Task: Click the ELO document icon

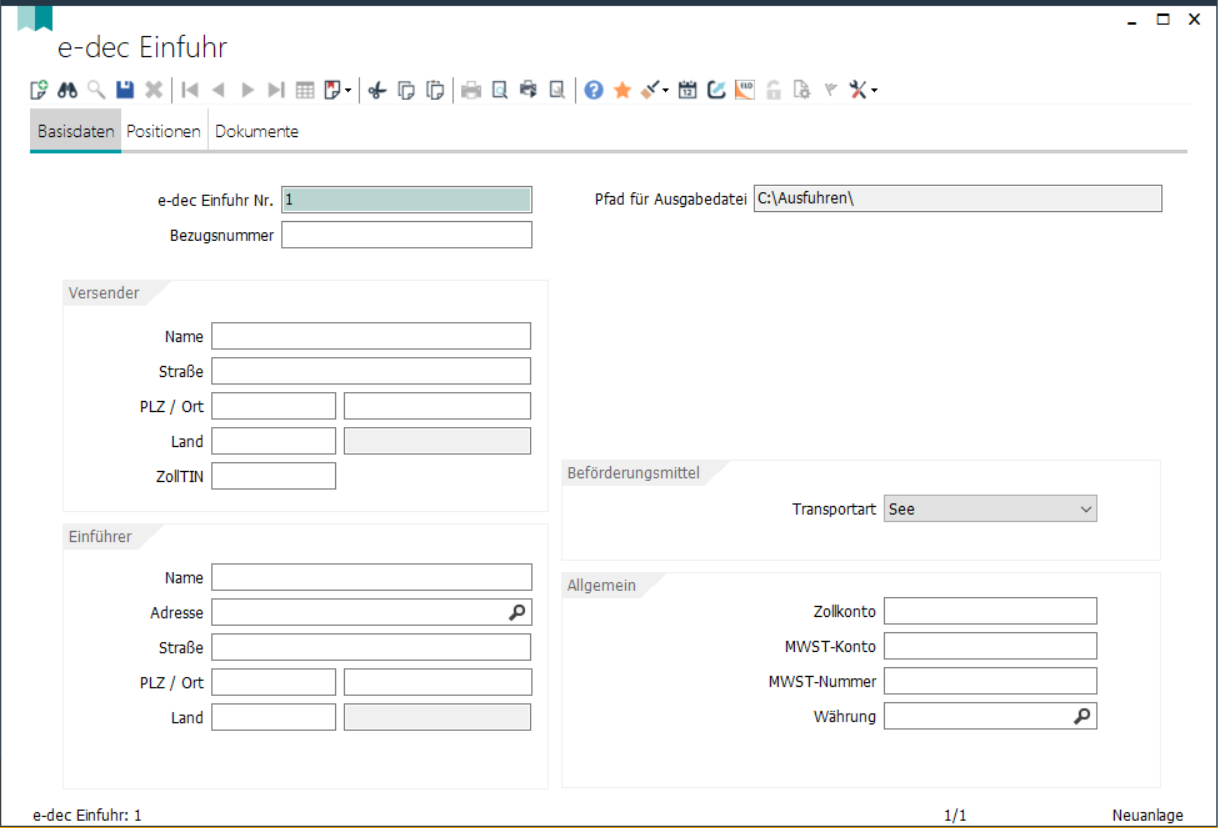Action: coord(744,90)
